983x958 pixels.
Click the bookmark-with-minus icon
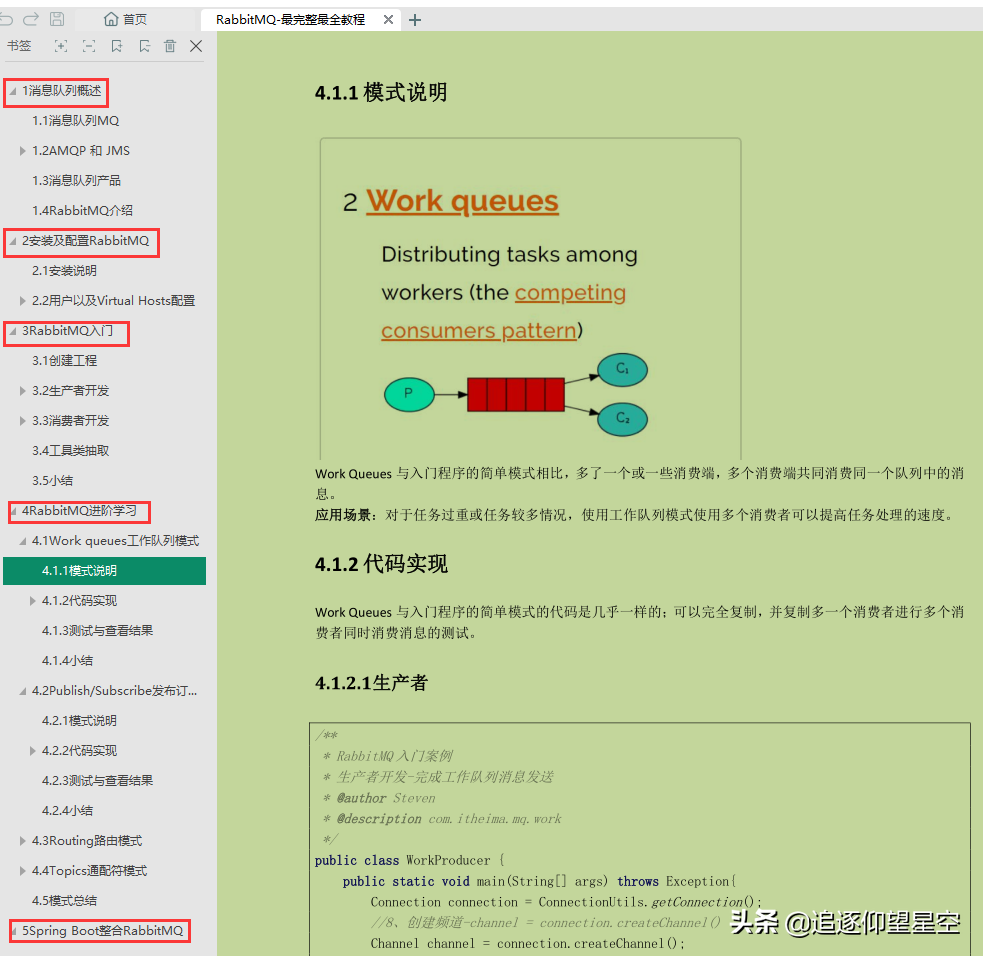coord(144,46)
